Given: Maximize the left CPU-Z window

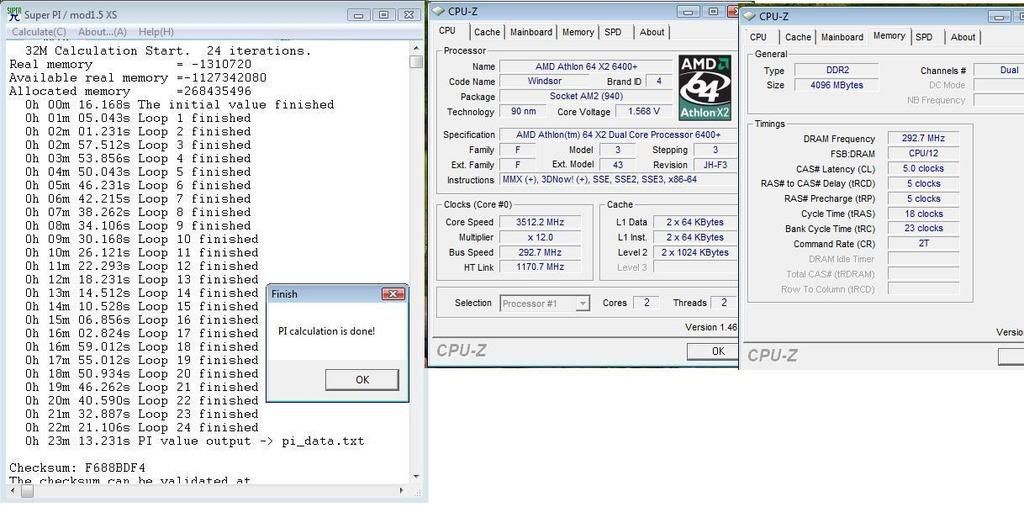Looking at the screenshot, I should point(713,11).
